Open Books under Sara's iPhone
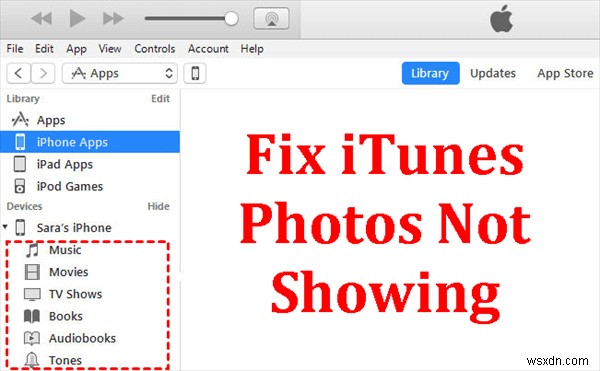Viewport: 600px width, 371px height. pos(66,316)
